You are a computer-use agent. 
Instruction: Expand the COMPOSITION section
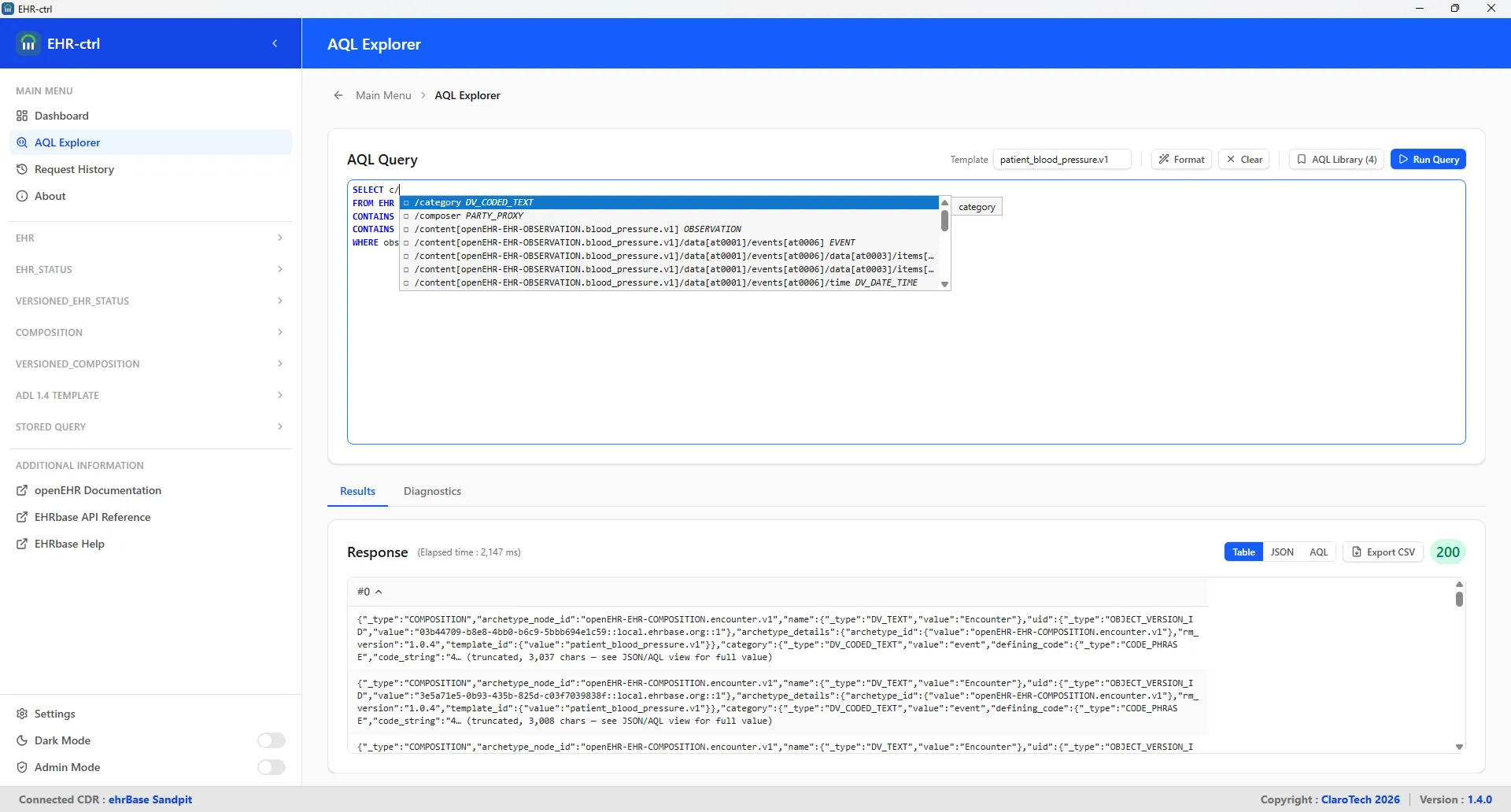(x=150, y=332)
